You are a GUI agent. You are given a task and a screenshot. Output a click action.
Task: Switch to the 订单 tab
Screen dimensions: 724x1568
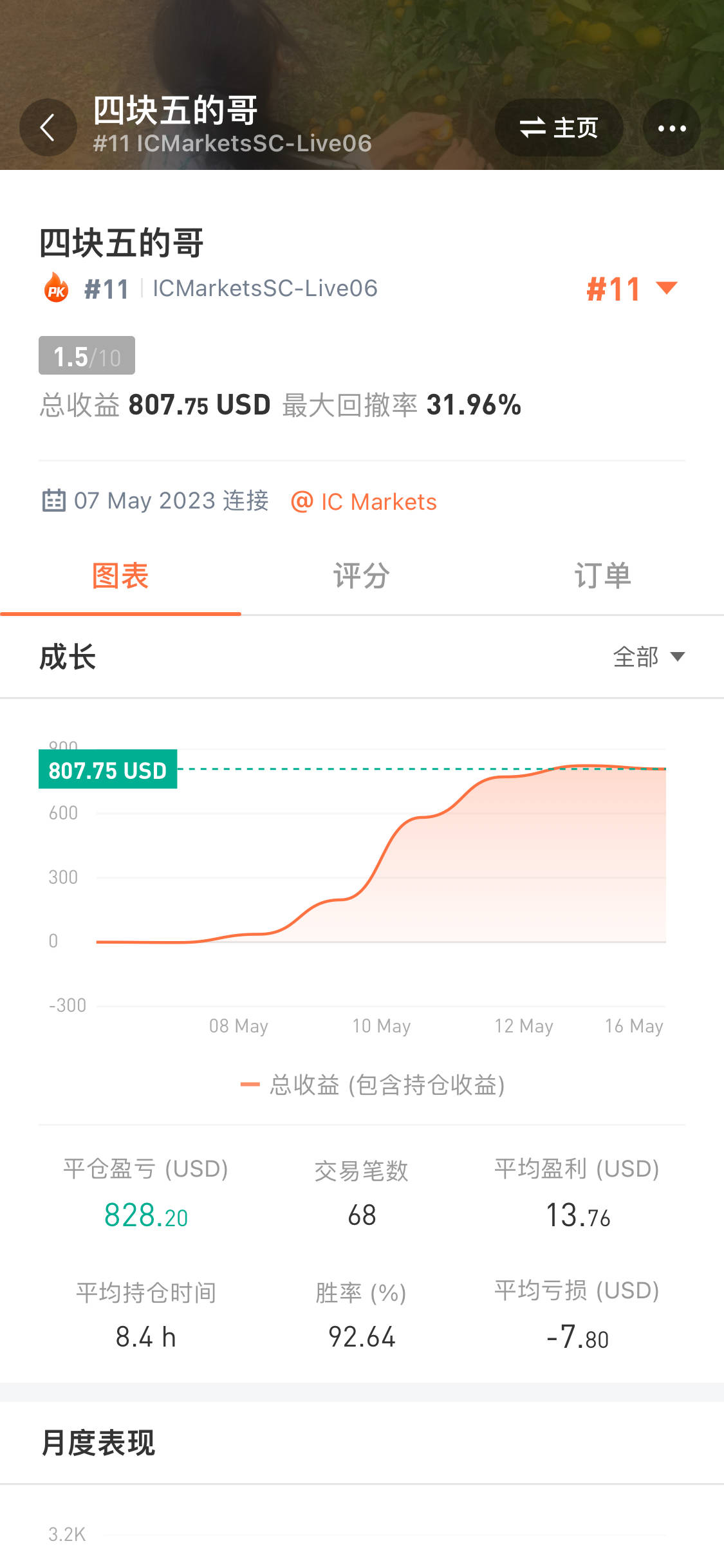coord(603,576)
